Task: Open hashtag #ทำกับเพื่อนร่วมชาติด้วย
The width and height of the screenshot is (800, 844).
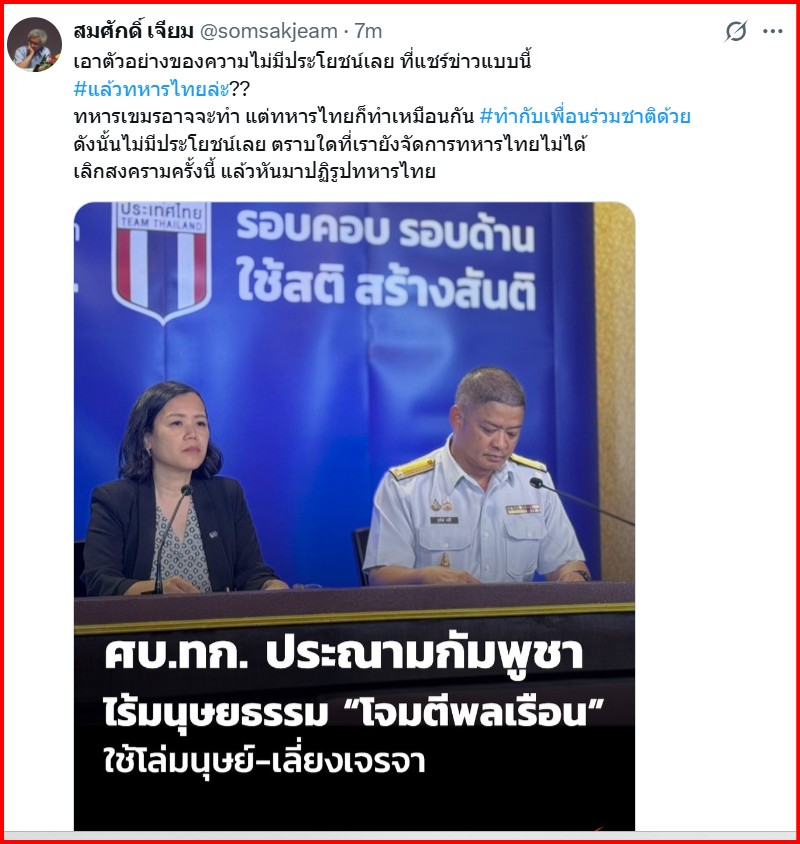Action: pos(585,116)
